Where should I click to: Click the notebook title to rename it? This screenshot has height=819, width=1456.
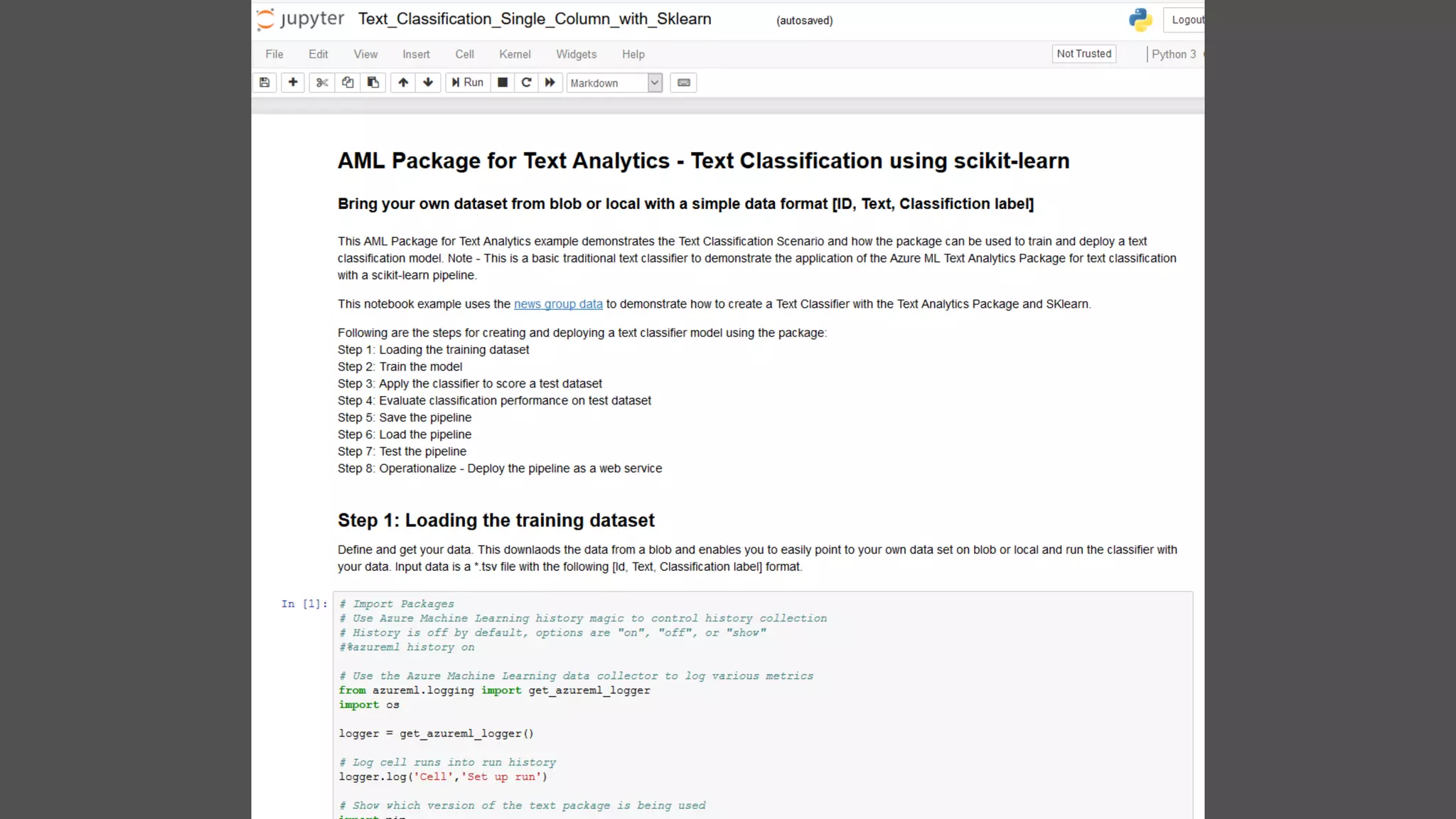535,19
